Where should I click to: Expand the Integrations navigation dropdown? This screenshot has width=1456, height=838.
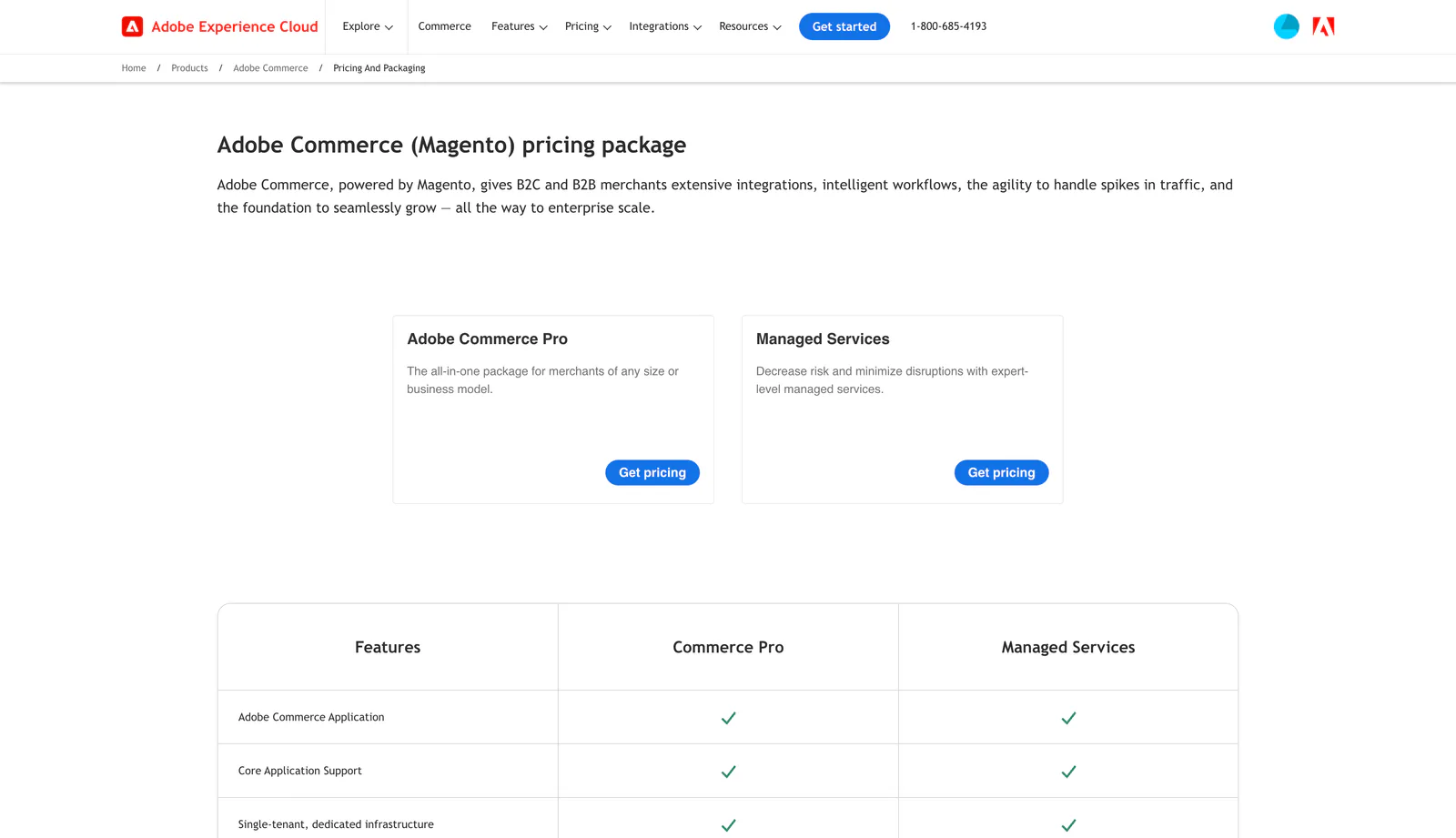(x=665, y=26)
